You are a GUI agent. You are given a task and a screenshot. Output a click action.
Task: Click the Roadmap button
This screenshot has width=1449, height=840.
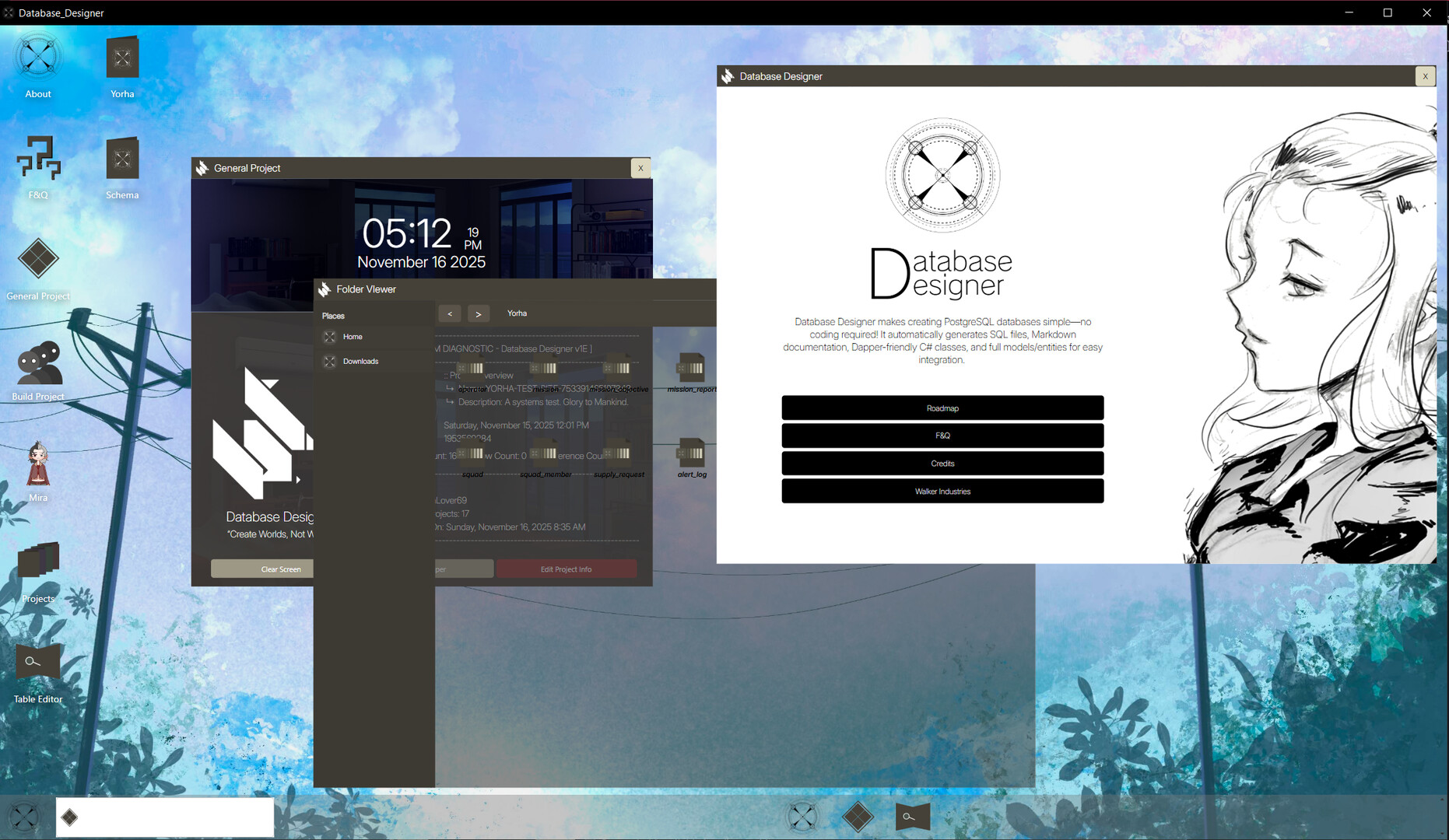point(942,408)
